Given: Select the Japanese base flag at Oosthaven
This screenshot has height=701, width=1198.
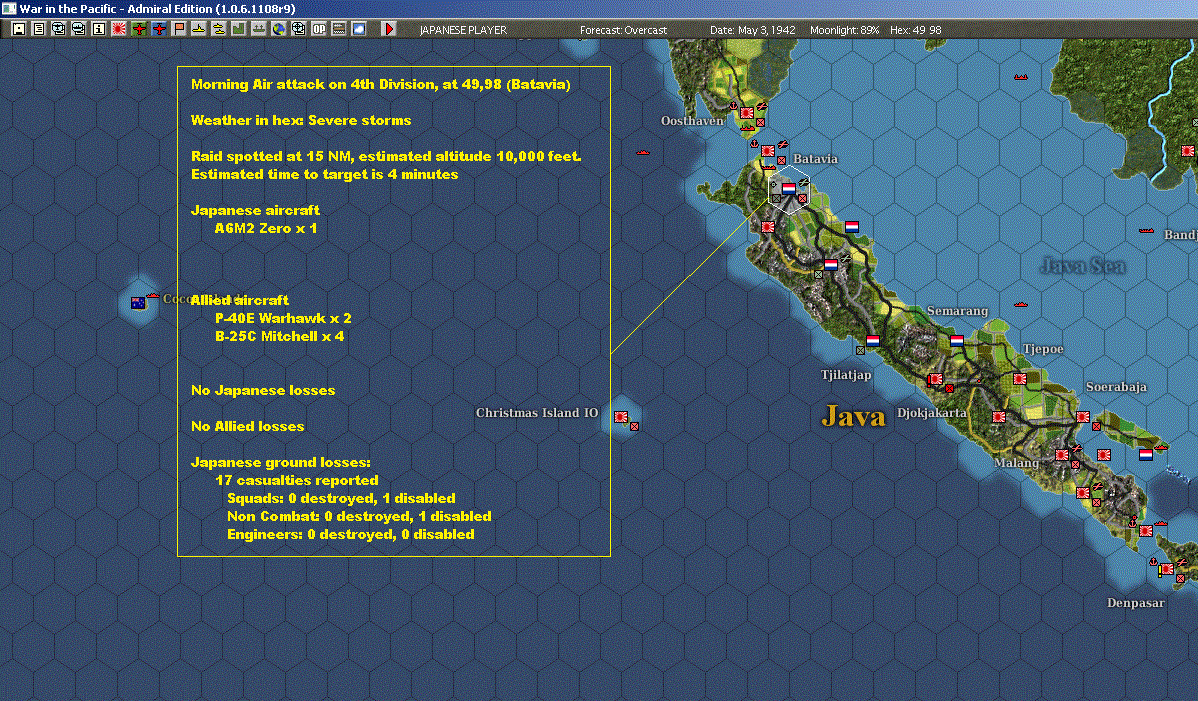Looking at the screenshot, I should 746,113.
